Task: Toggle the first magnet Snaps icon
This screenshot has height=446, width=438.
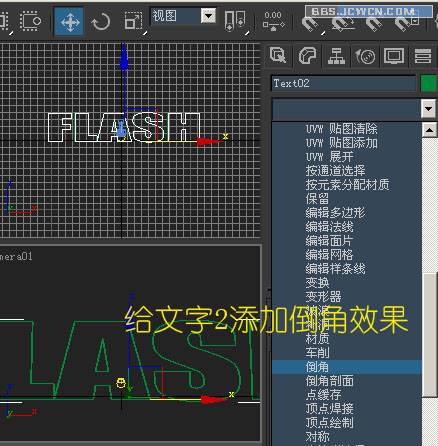Action: [x=311, y=24]
